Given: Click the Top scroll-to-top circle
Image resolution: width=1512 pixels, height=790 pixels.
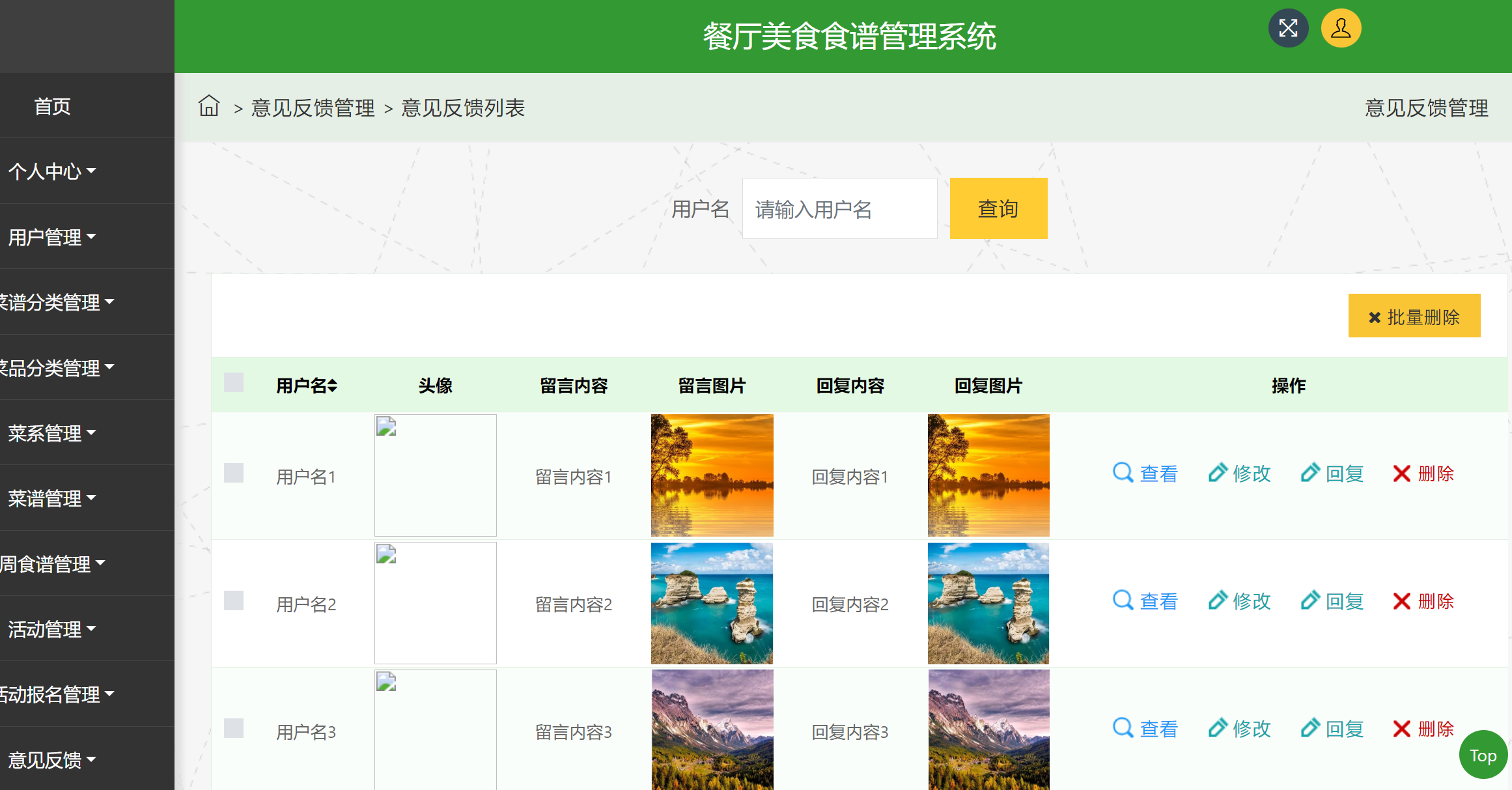Looking at the screenshot, I should click(x=1483, y=755).
